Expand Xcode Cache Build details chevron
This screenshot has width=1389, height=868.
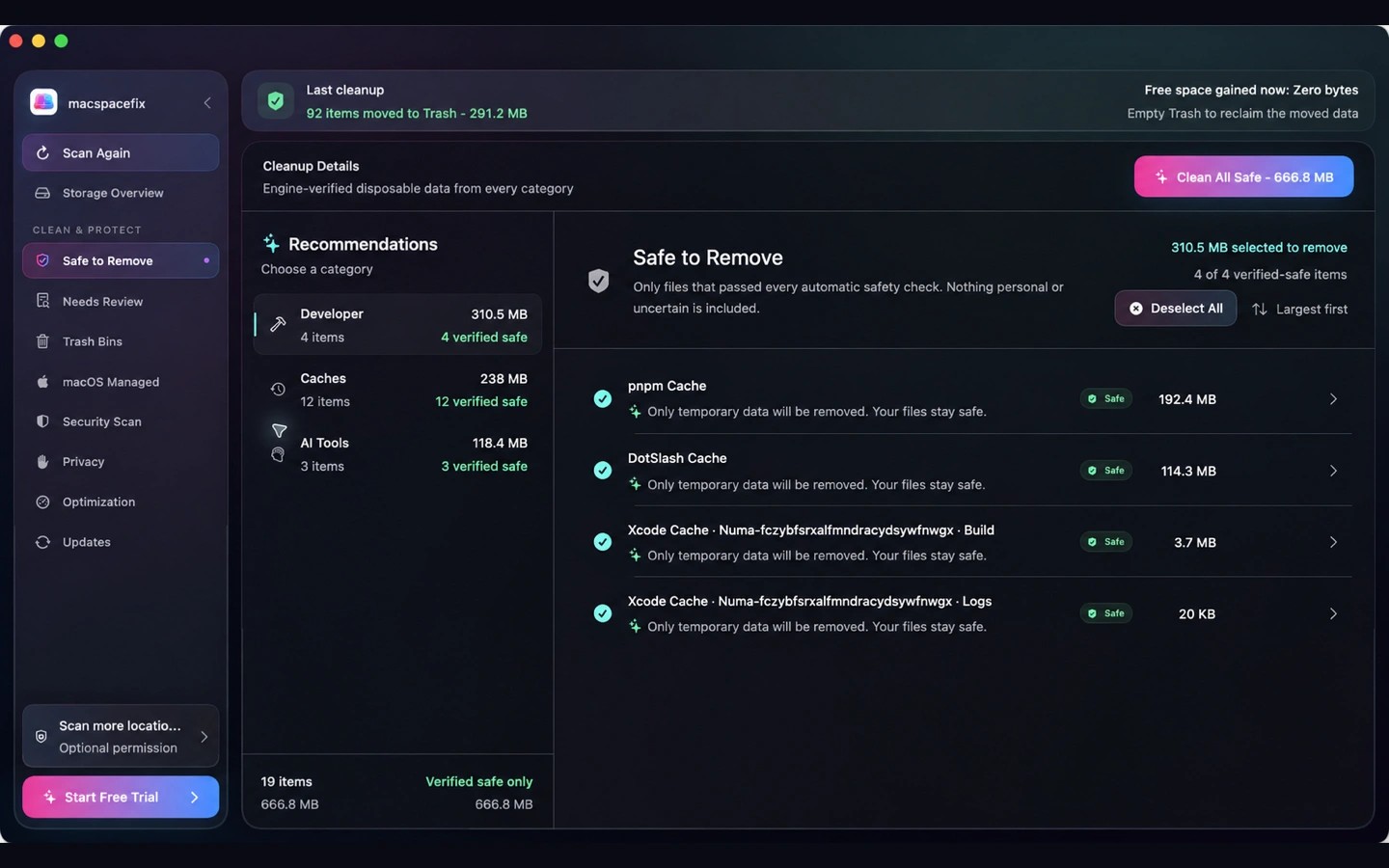coord(1333,542)
